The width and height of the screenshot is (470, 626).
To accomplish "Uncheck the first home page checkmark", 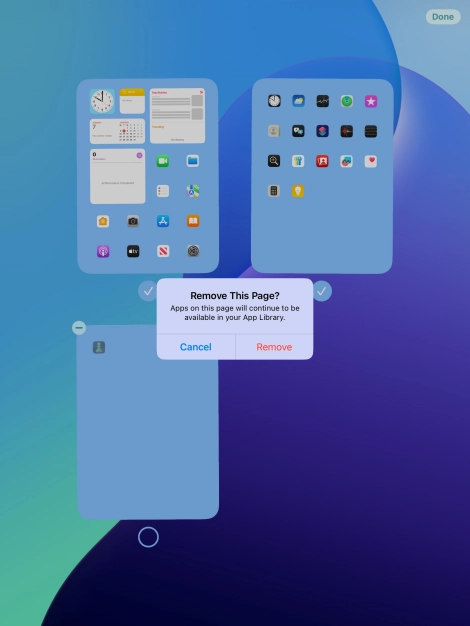I will pos(148,291).
